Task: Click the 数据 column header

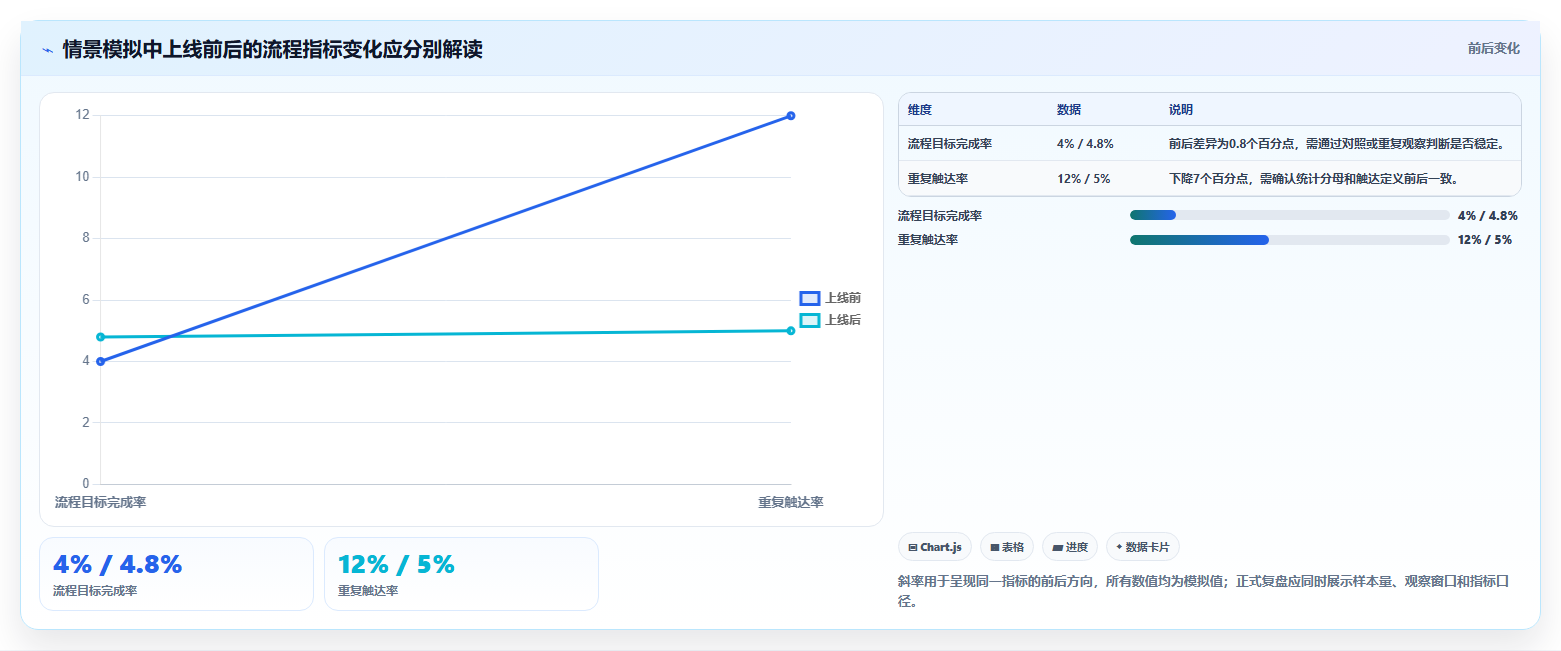Action: click(x=1068, y=110)
